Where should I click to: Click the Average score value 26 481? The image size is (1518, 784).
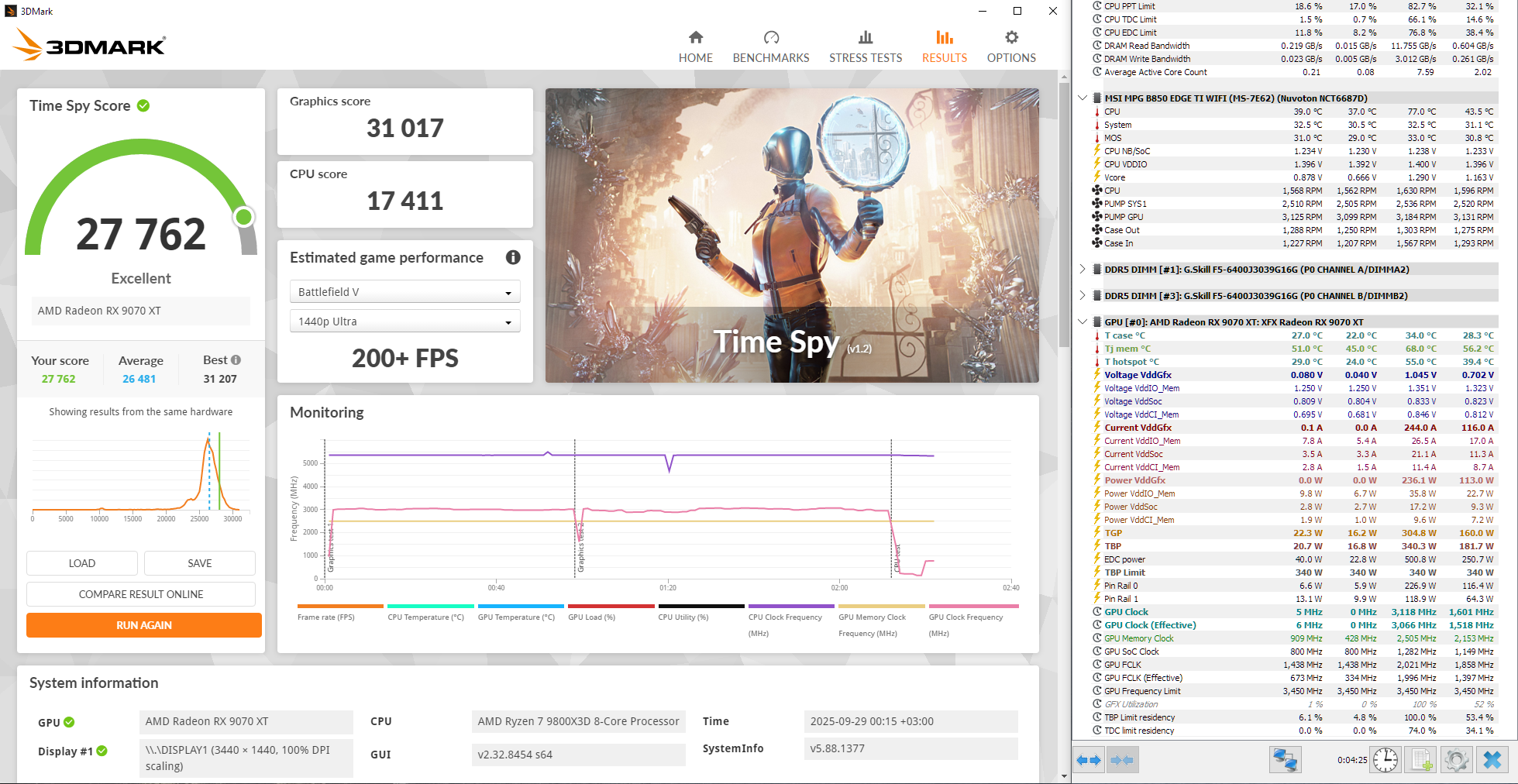click(x=139, y=379)
